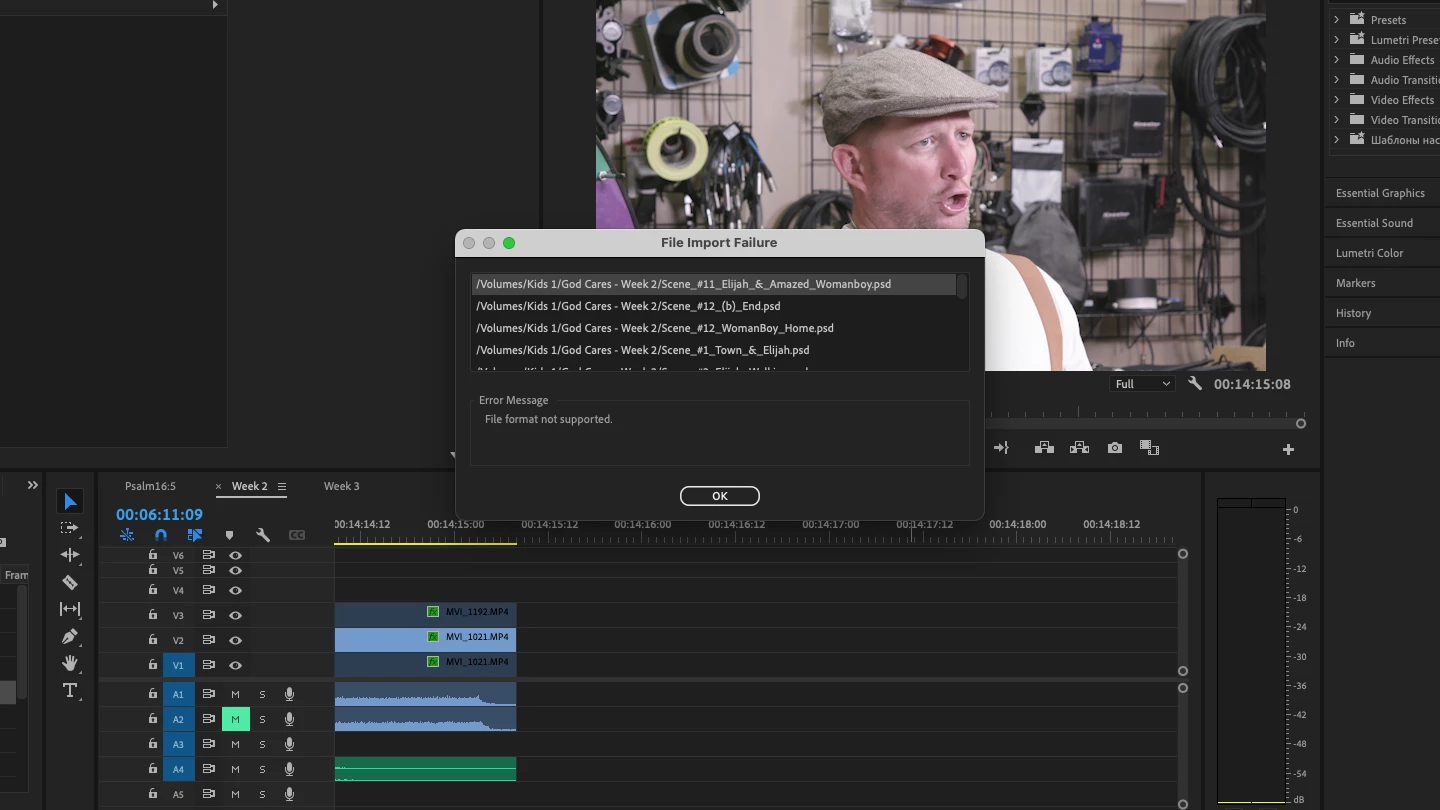Switch to the Week 3 sequence tab
The width and height of the screenshot is (1440, 810).
[x=341, y=486]
